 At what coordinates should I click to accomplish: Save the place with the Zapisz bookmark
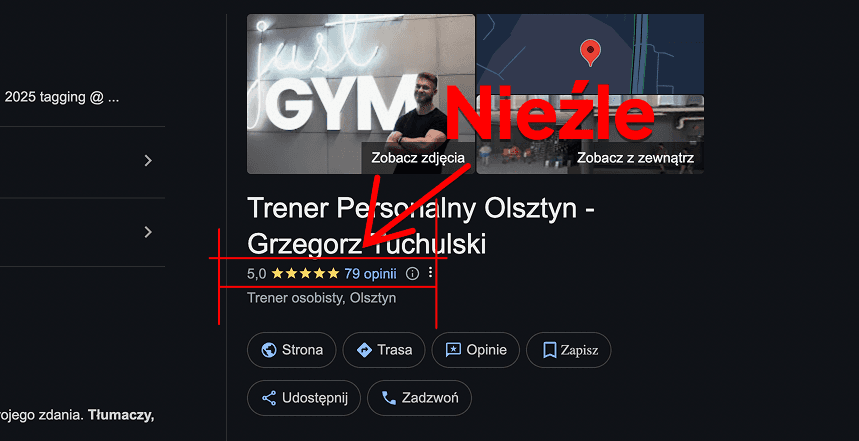click(569, 350)
